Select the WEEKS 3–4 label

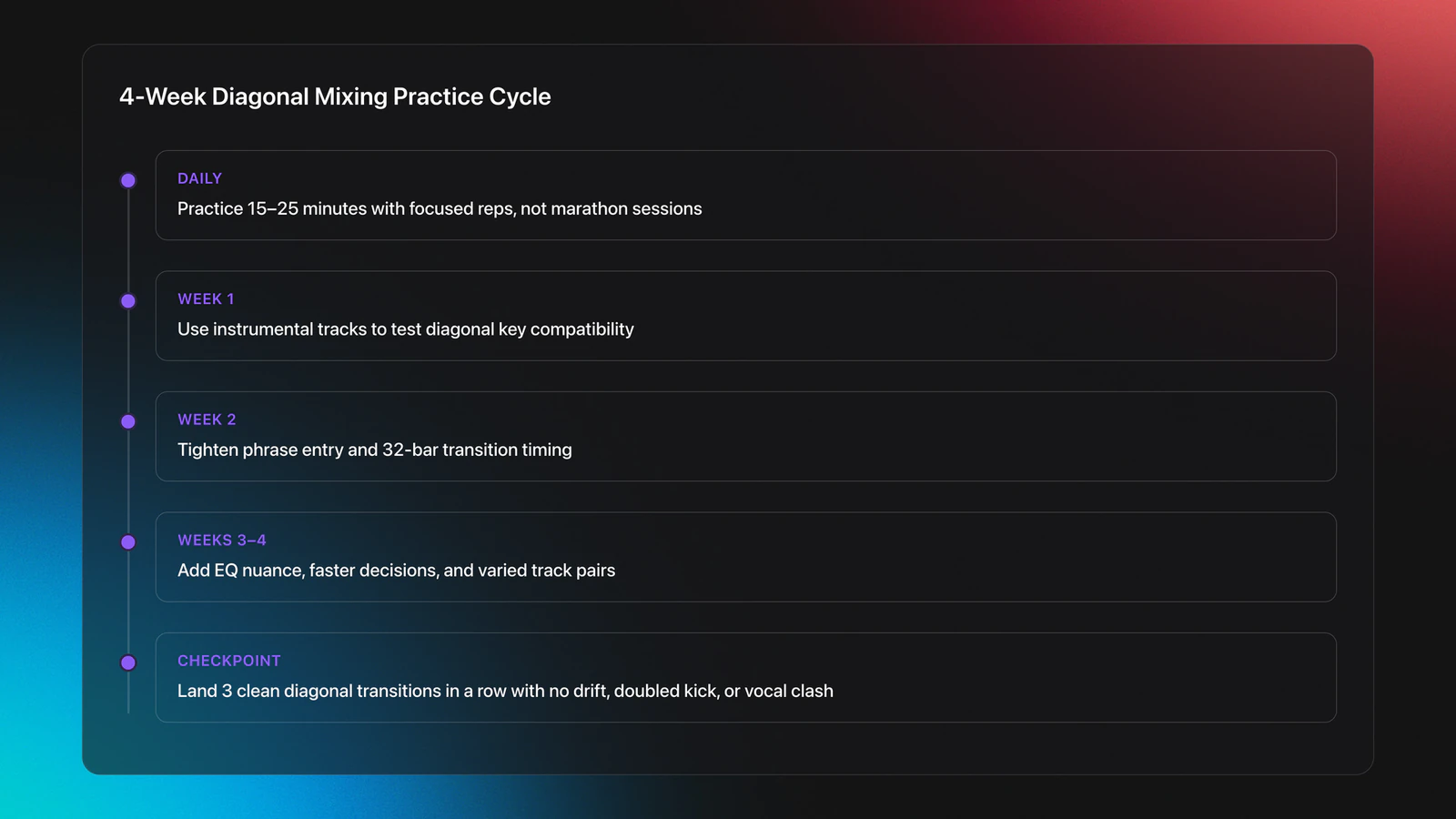click(222, 541)
